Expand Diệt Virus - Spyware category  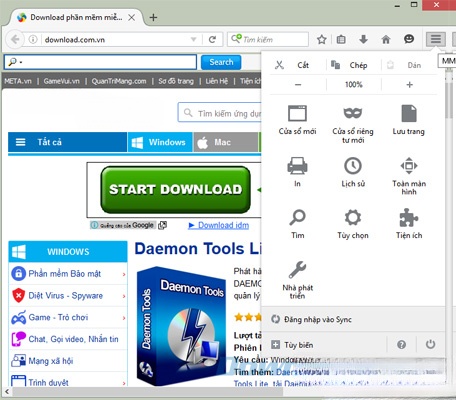68,296
